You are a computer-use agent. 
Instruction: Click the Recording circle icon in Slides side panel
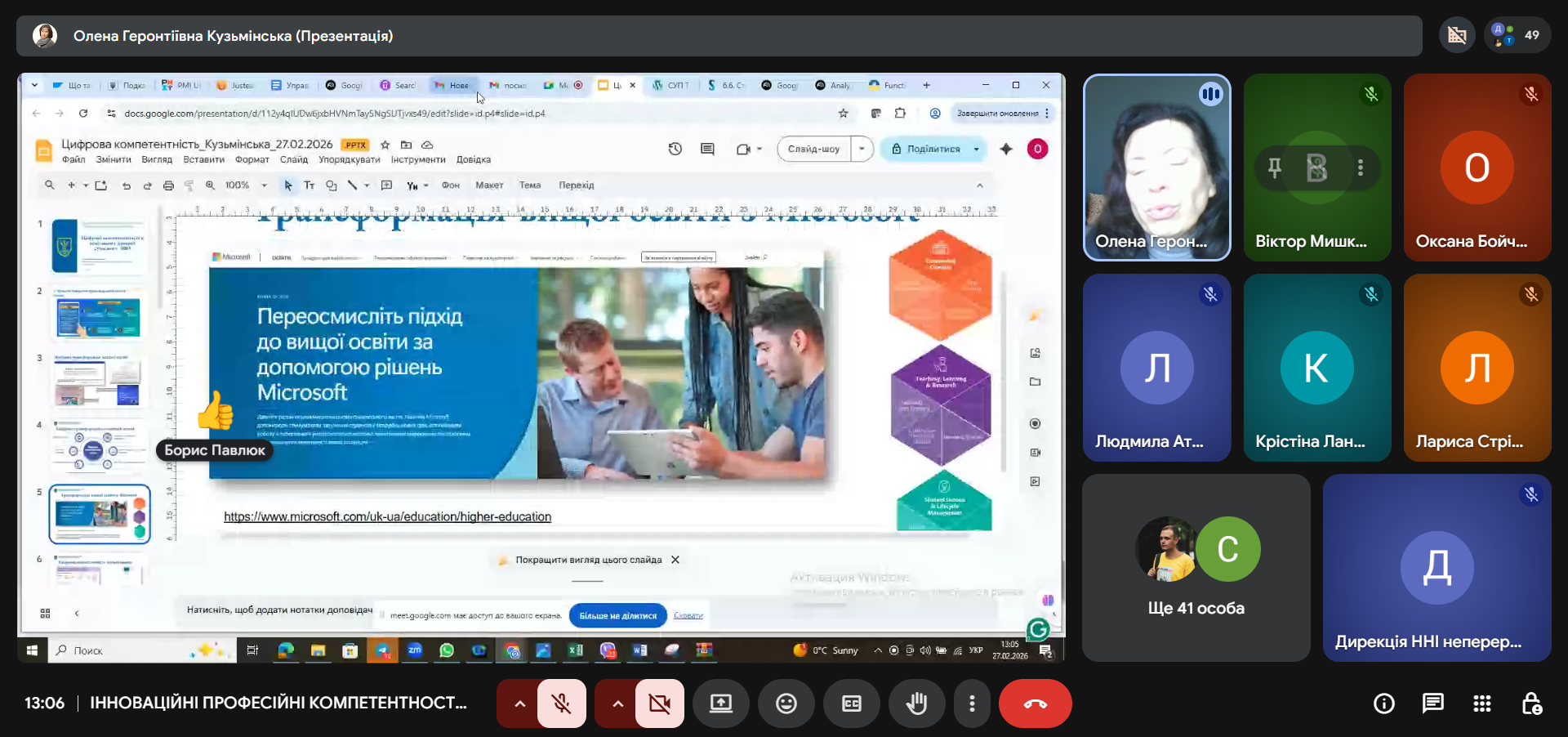point(1035,423)
